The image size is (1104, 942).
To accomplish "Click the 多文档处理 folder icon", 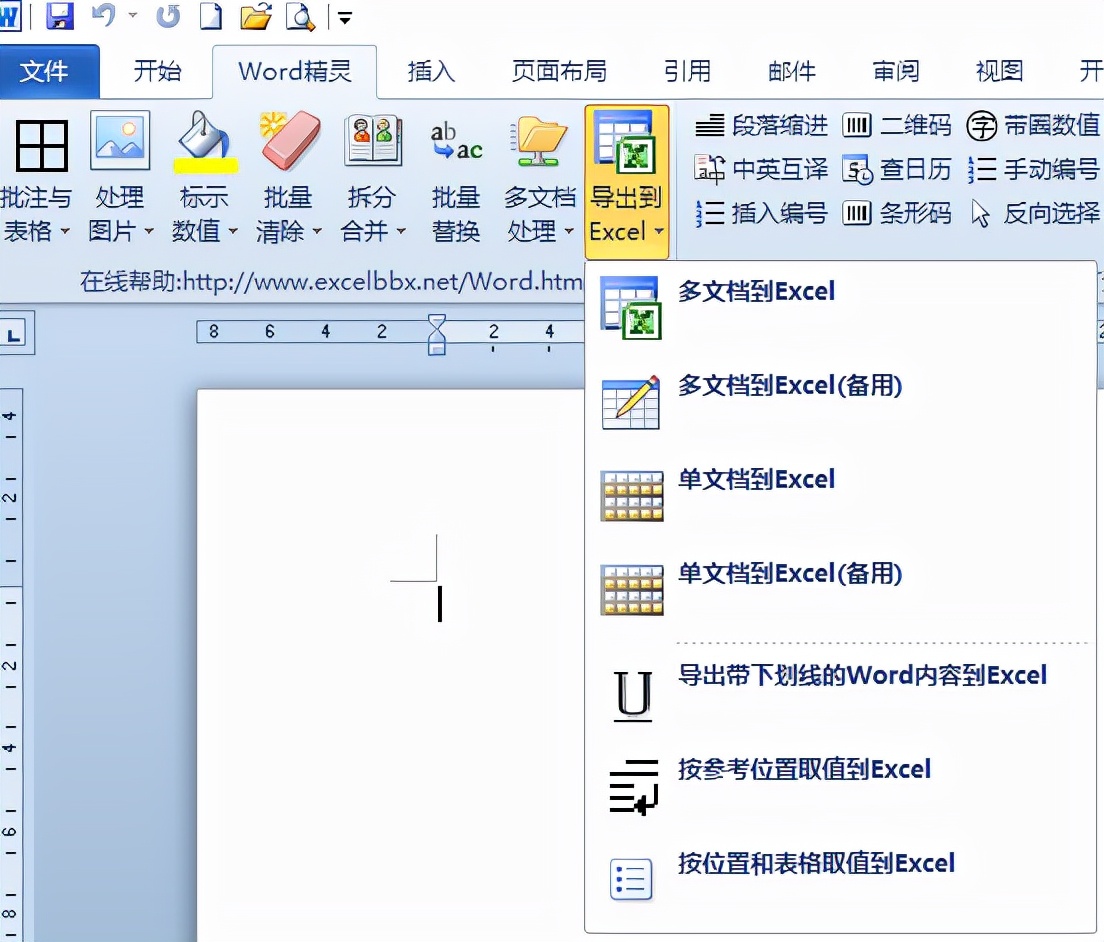I will click(x=540, y=142).
